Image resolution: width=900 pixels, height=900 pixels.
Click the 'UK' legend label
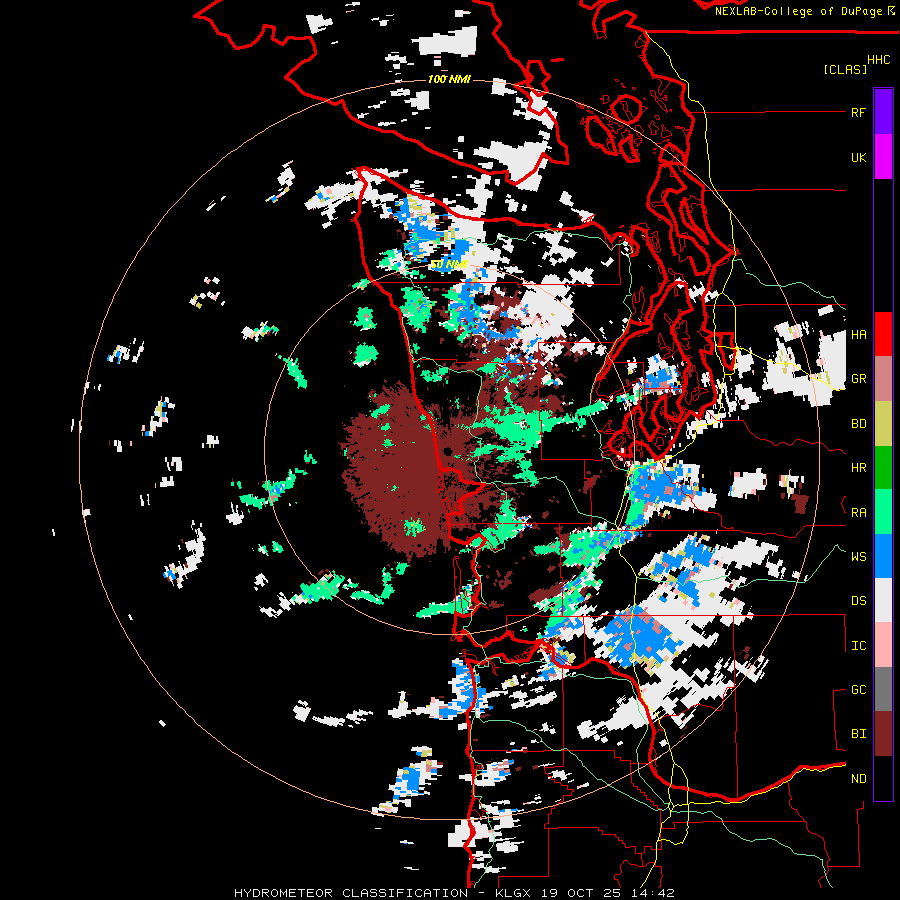858,157
